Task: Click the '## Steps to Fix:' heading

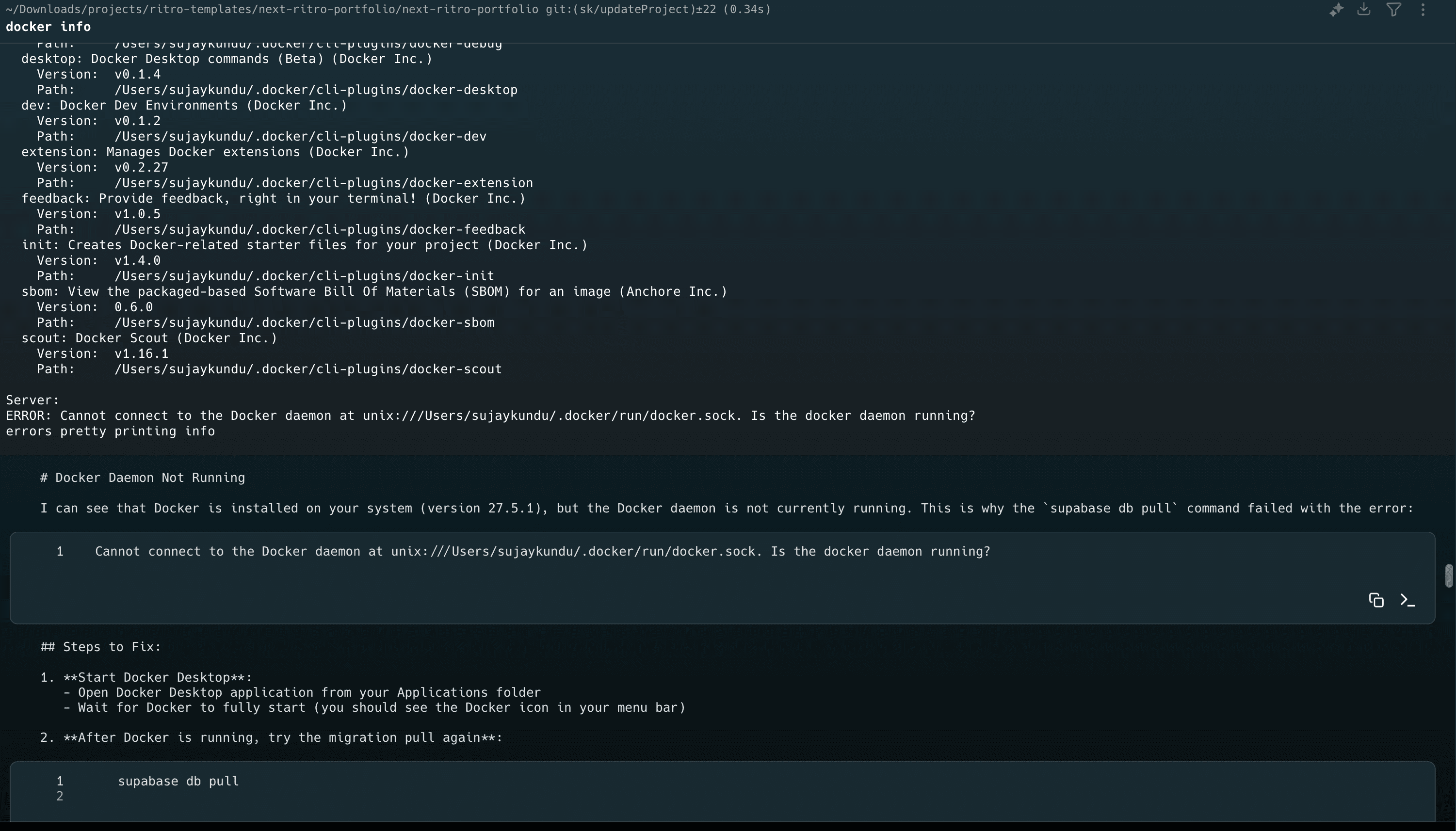Action: point(100,647)
